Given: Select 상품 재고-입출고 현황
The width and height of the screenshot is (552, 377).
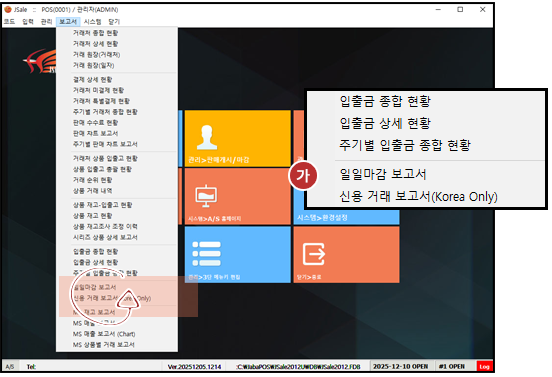Looking at the screenshot, I should pos(102,205).
